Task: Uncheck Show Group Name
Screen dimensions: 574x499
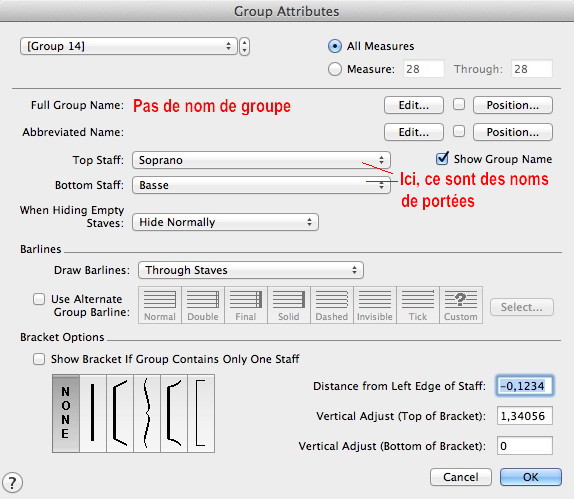Action: [x=442, y=159]
